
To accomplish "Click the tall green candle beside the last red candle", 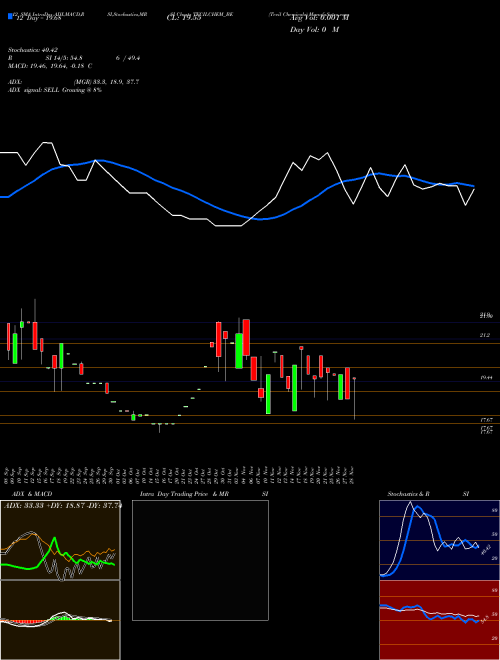I will [x=340, y=387].
